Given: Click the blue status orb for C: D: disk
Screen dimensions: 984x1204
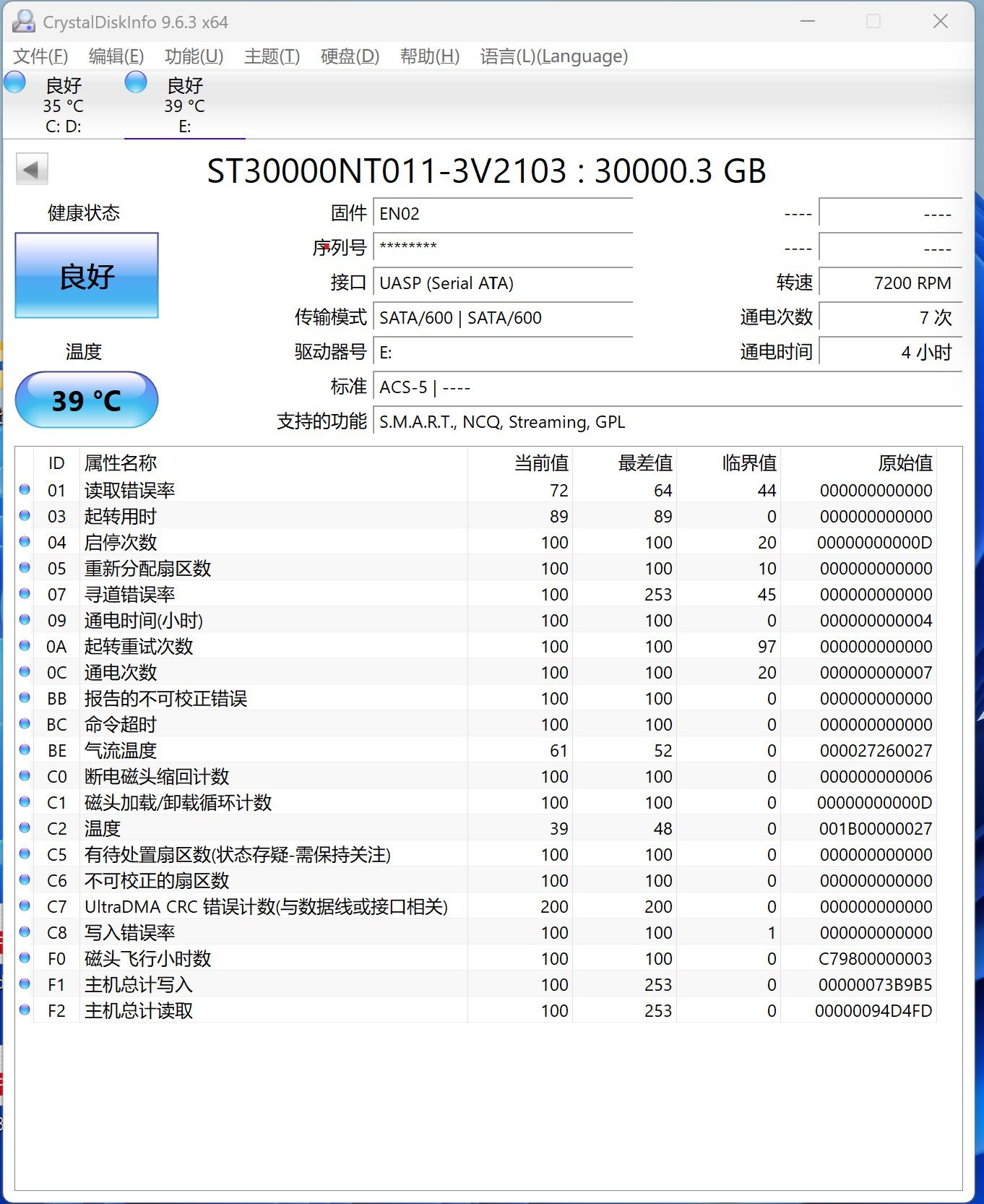Looking at the screenshot, I should pos(15,82).
